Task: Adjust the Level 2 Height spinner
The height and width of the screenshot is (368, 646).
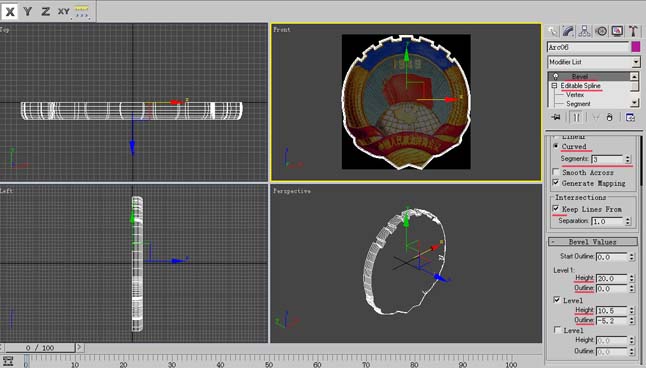Action: click(632, 310)
